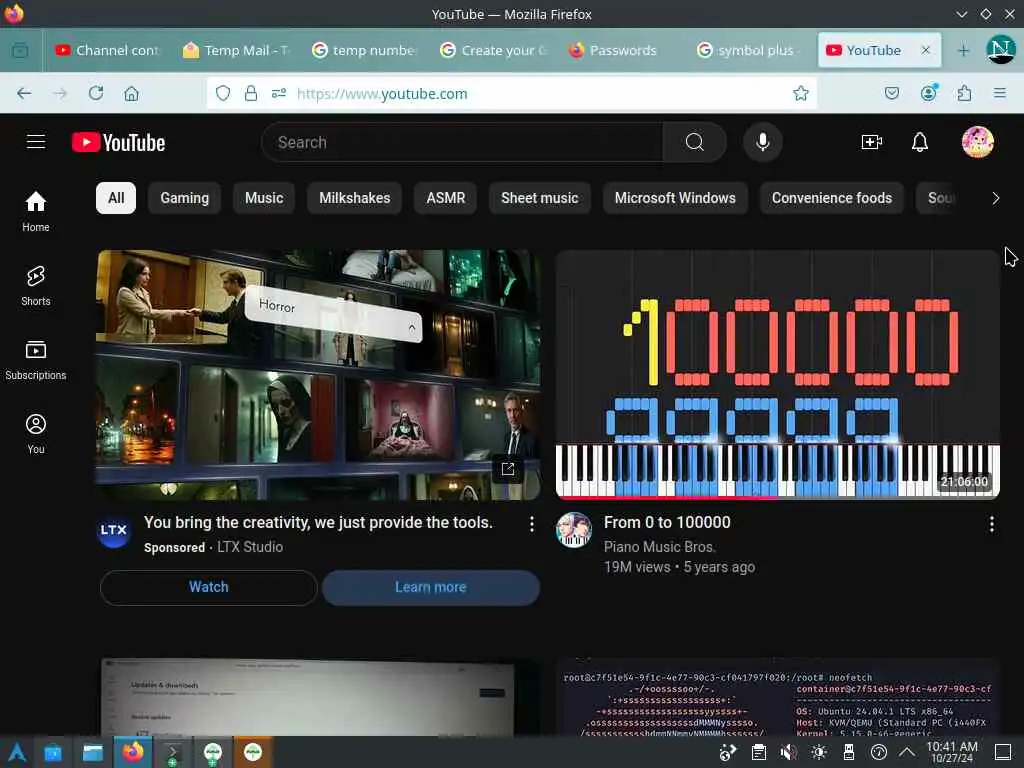Open the Pocket save button
Viewport: 1024px width, 768px height.
point(891,93)
